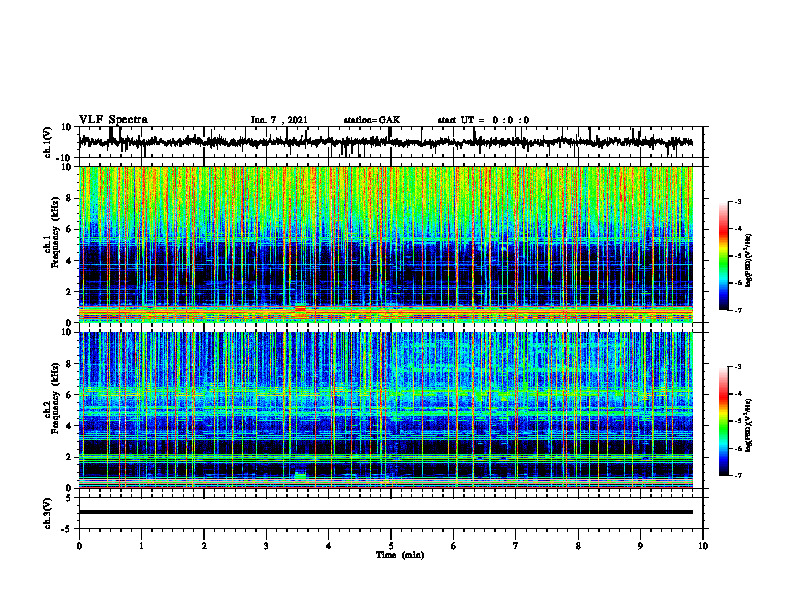Click the time axis tick label "8"
Viewport: 792px width, 612px height.
pyautogui.click(x=578, y=546)
